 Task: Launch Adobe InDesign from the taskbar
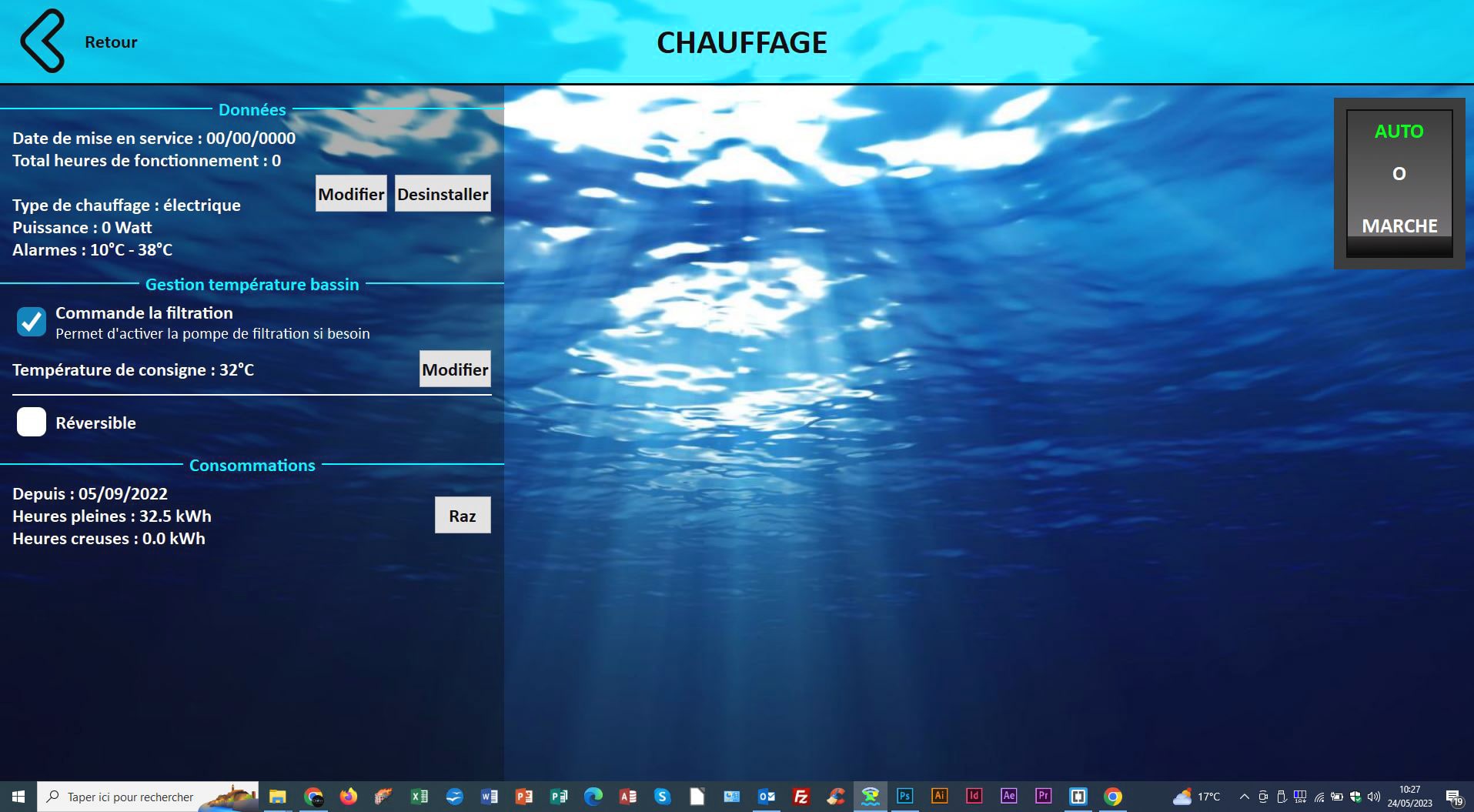tap(974, 797)
